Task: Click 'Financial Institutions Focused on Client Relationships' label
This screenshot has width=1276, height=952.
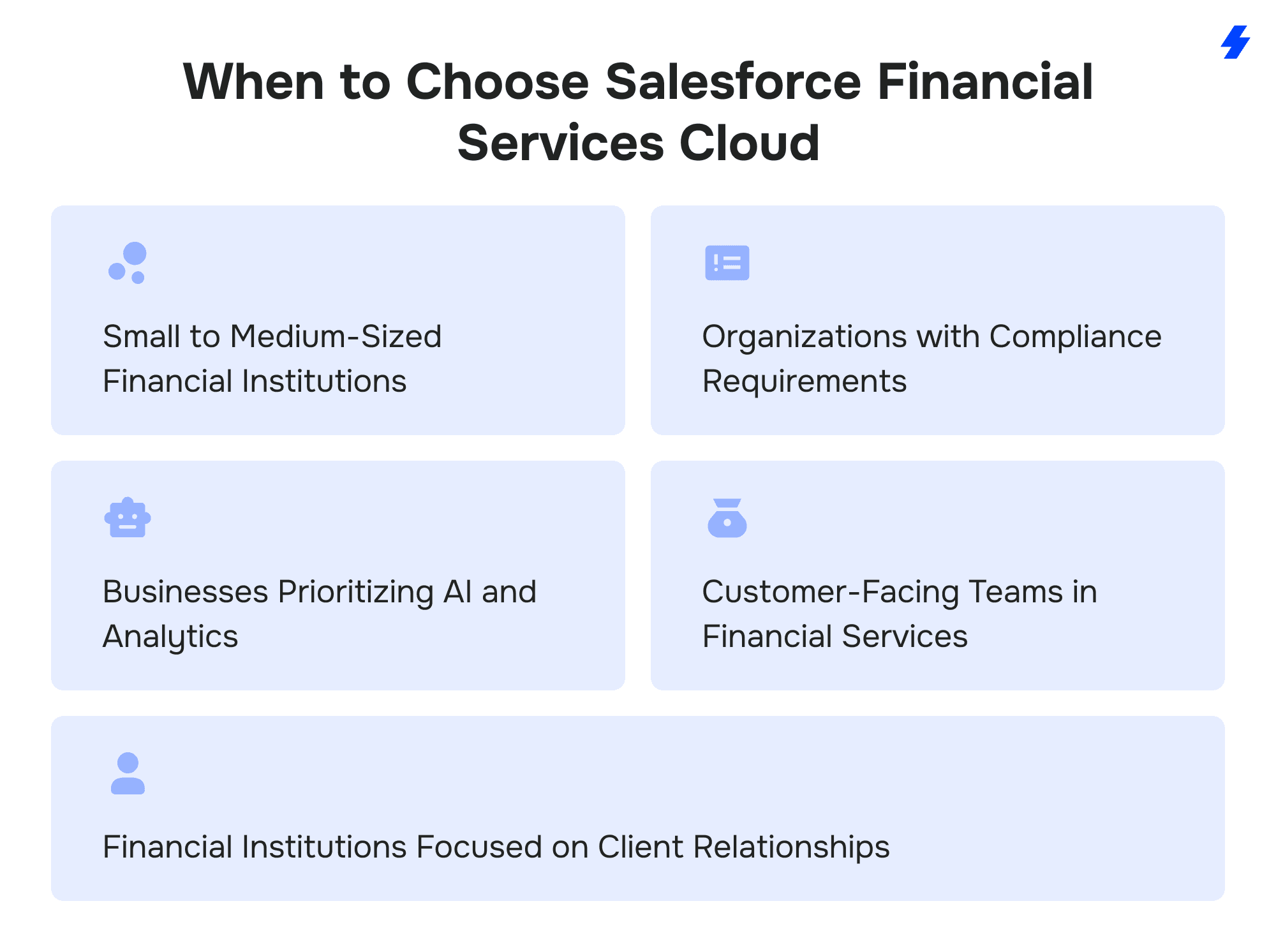Action: (496, 847)
